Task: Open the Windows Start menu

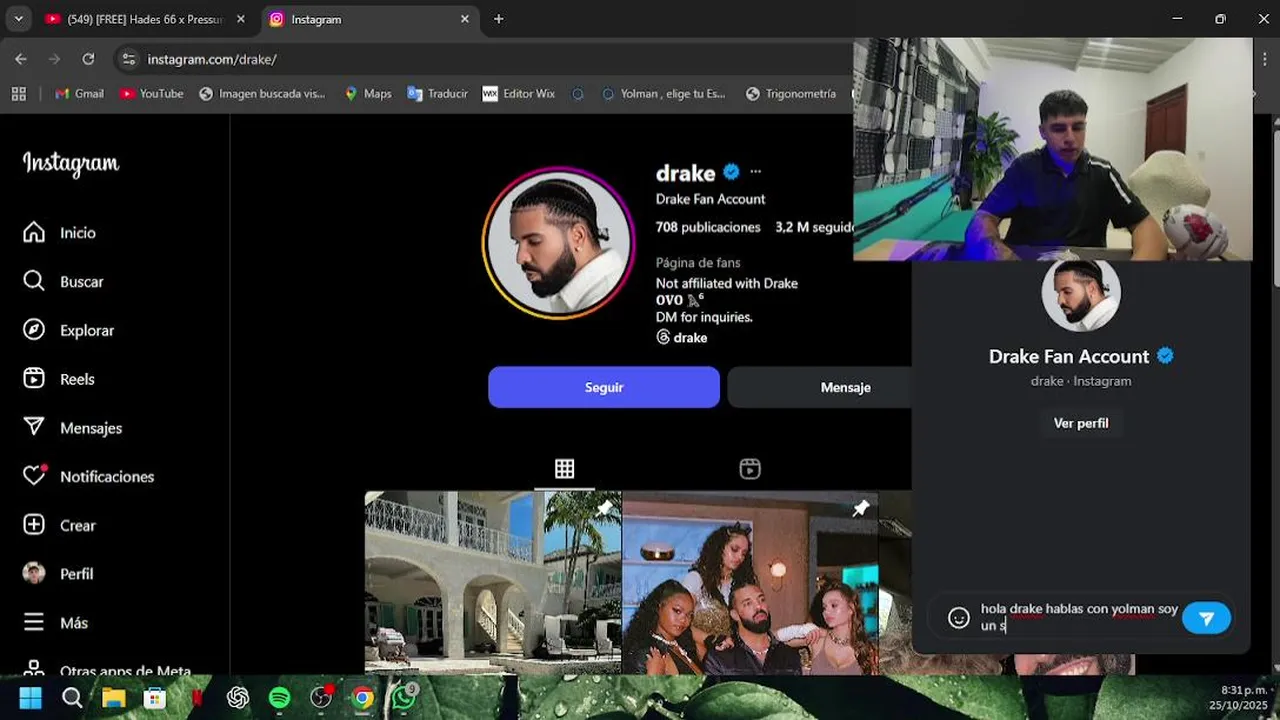Action: pos(30,697)
